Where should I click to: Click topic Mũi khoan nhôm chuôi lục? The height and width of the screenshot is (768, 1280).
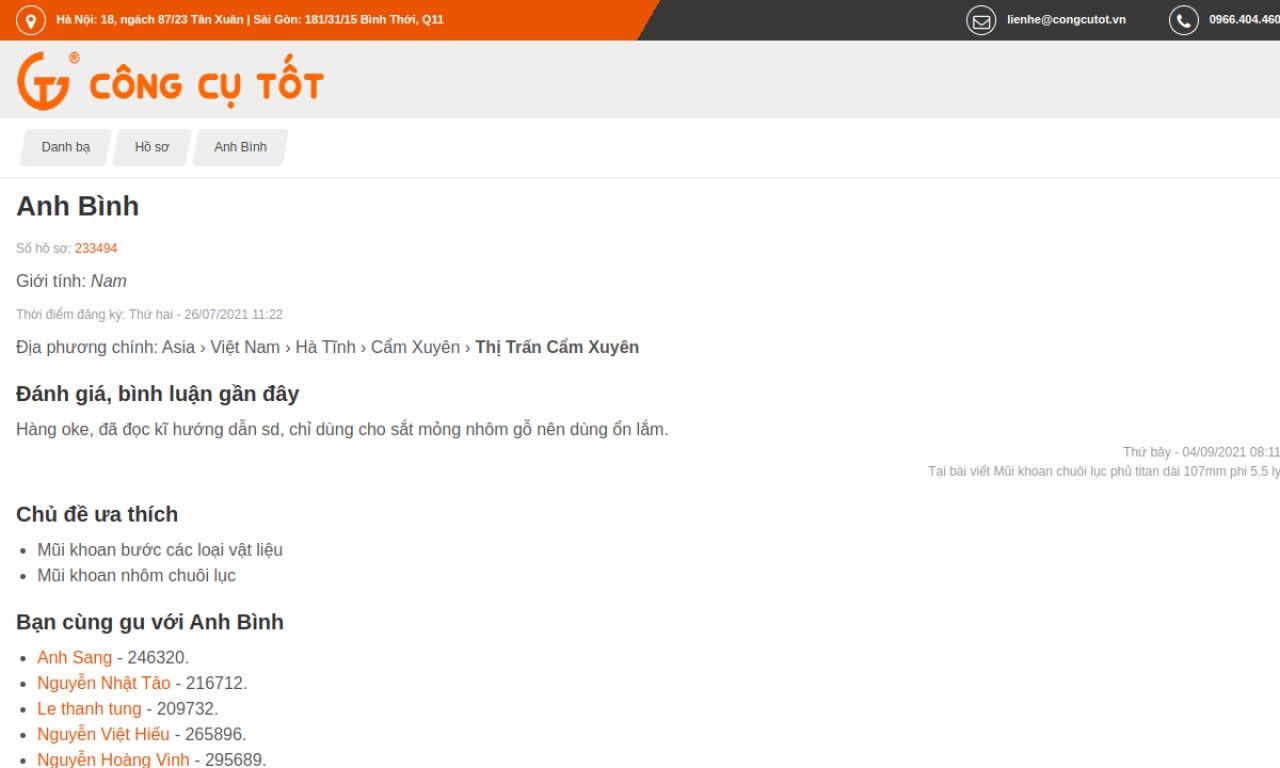tap(136, 576)
